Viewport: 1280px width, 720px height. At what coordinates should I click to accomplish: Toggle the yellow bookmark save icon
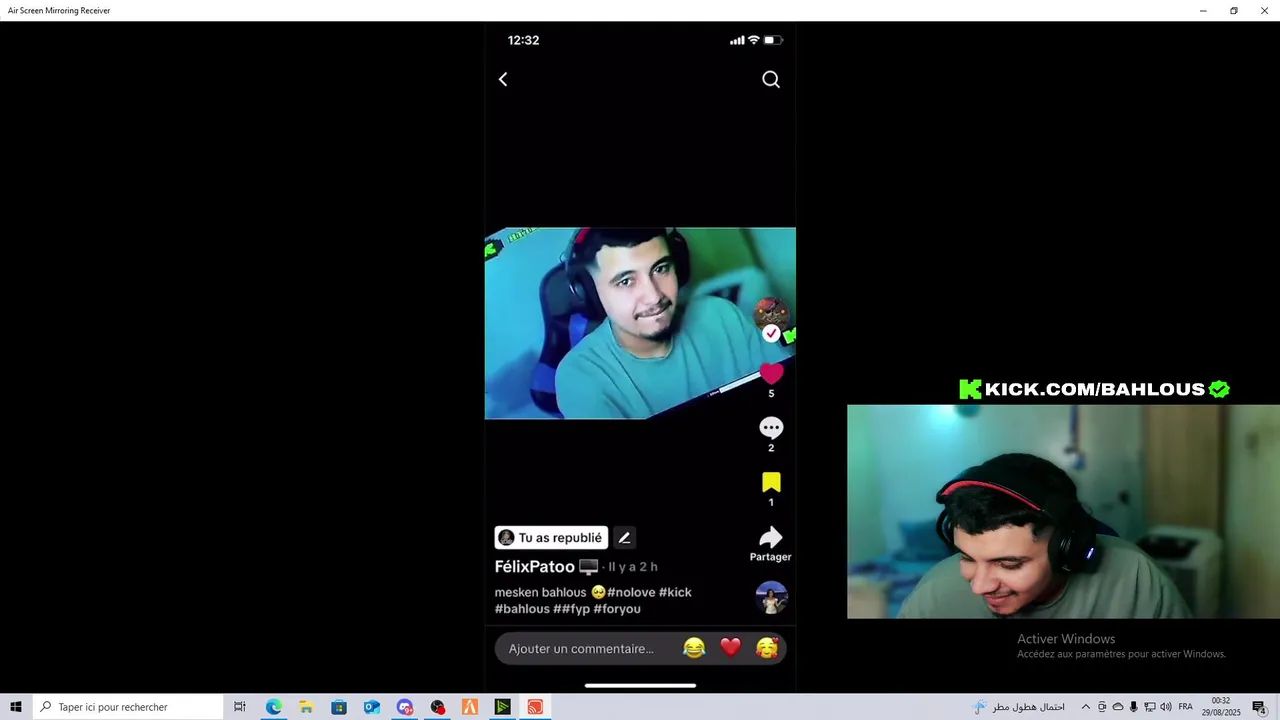pos(771,482)
